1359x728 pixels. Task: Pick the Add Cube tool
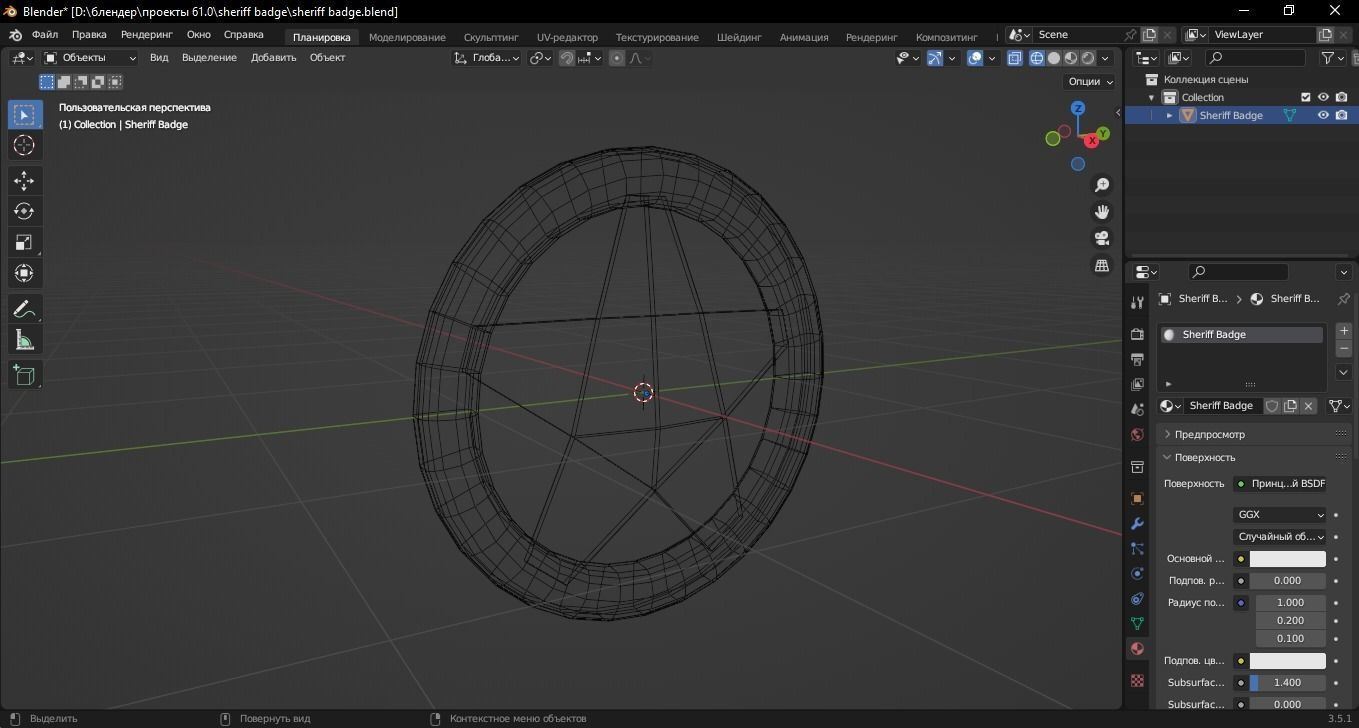[x=24, y=375]
